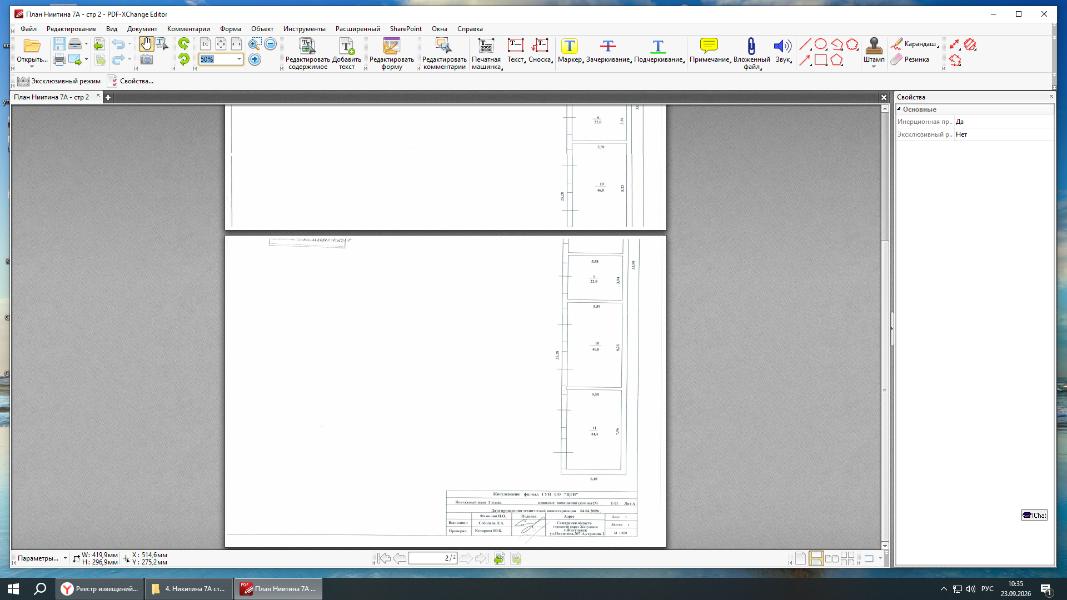Click the attached file paperclip icon
The image size is (1067, 600).
coord(751,53)
